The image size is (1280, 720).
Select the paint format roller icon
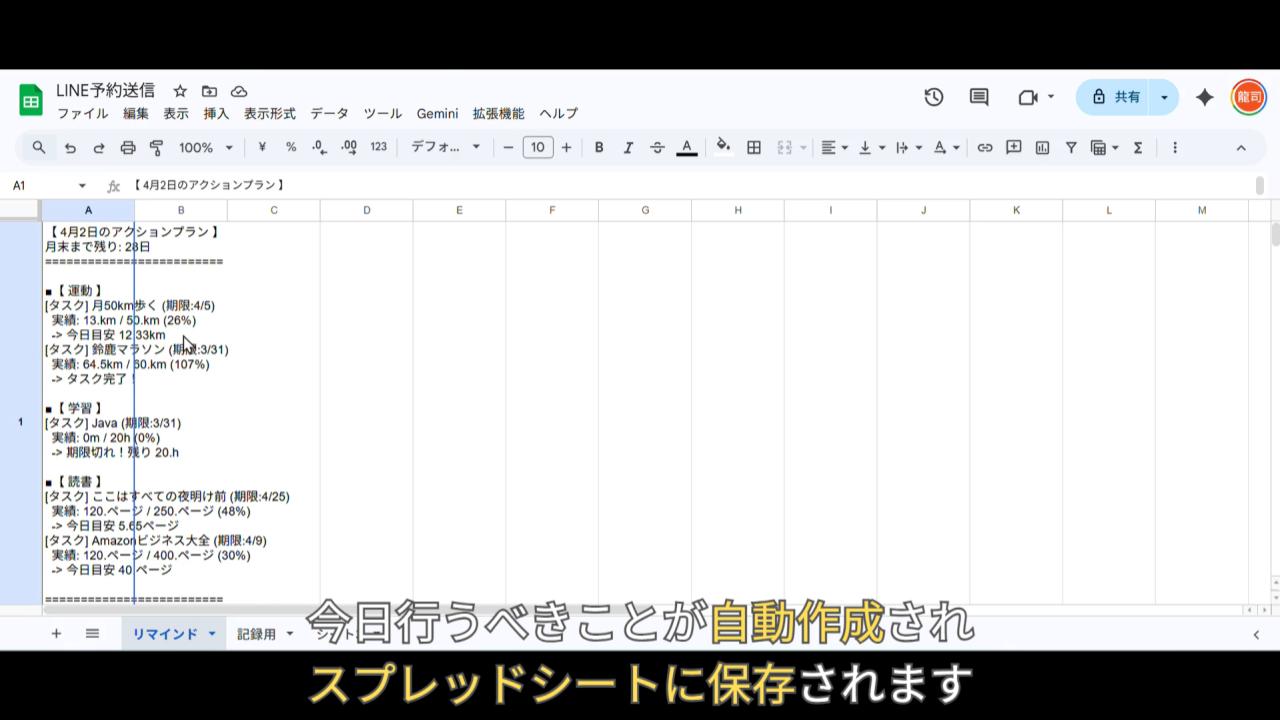(157, 148)
